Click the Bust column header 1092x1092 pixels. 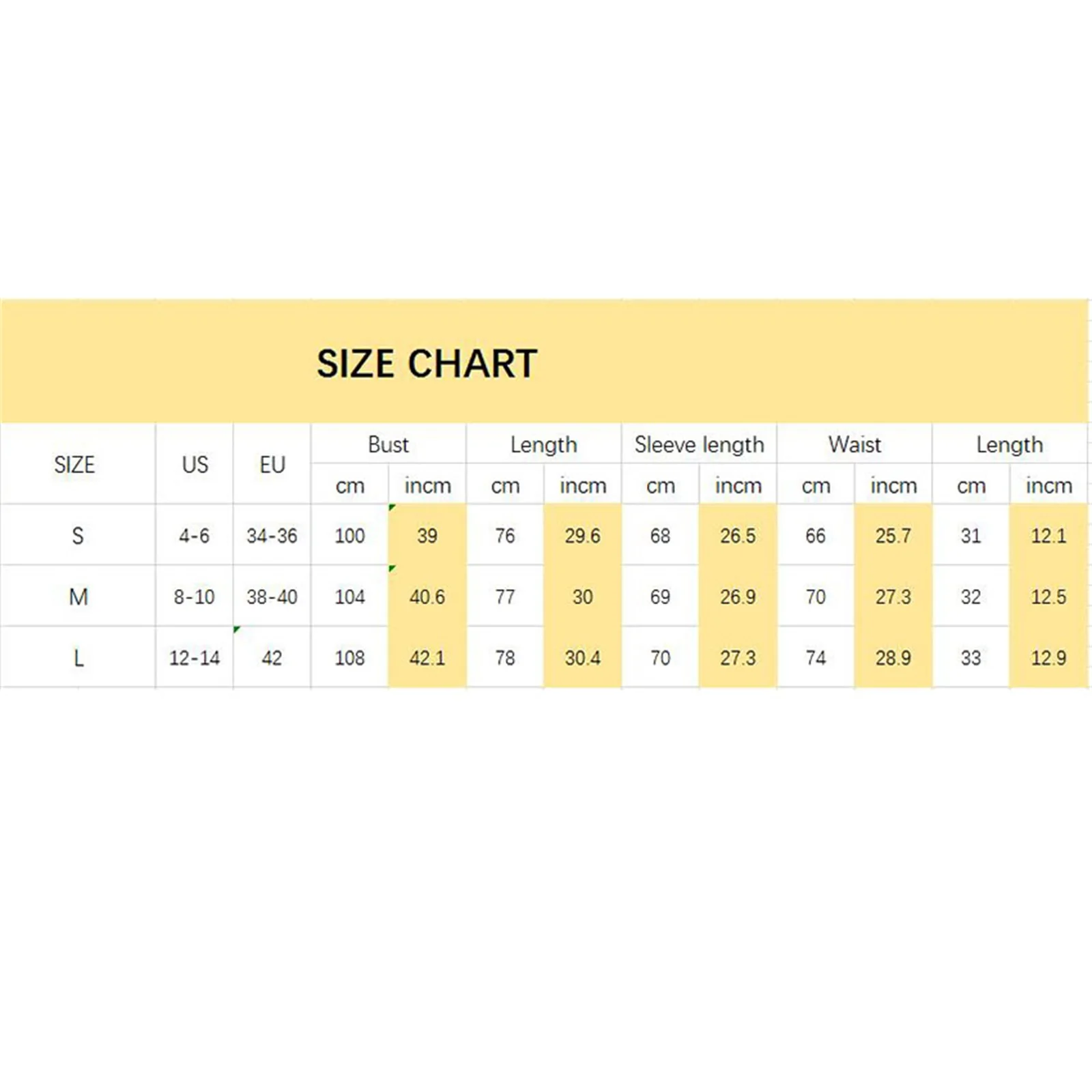[388, 444]
